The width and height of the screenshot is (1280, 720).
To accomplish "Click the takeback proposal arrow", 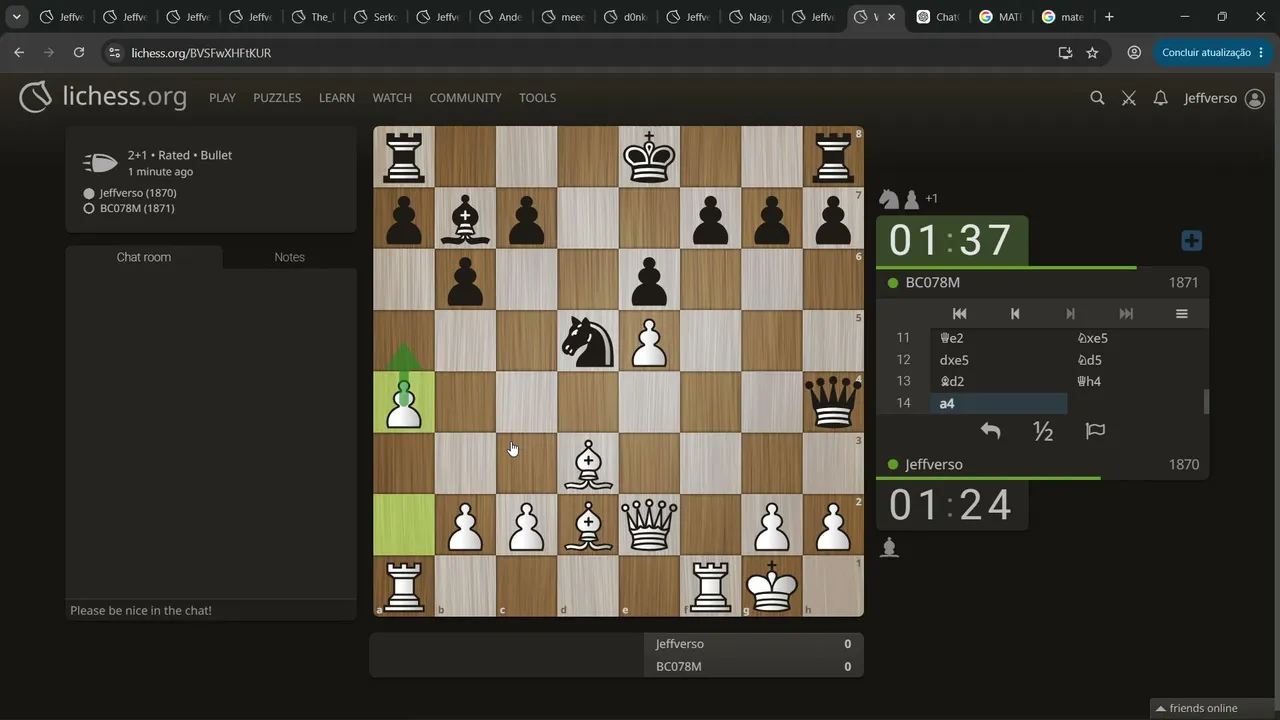I will 990,431.
